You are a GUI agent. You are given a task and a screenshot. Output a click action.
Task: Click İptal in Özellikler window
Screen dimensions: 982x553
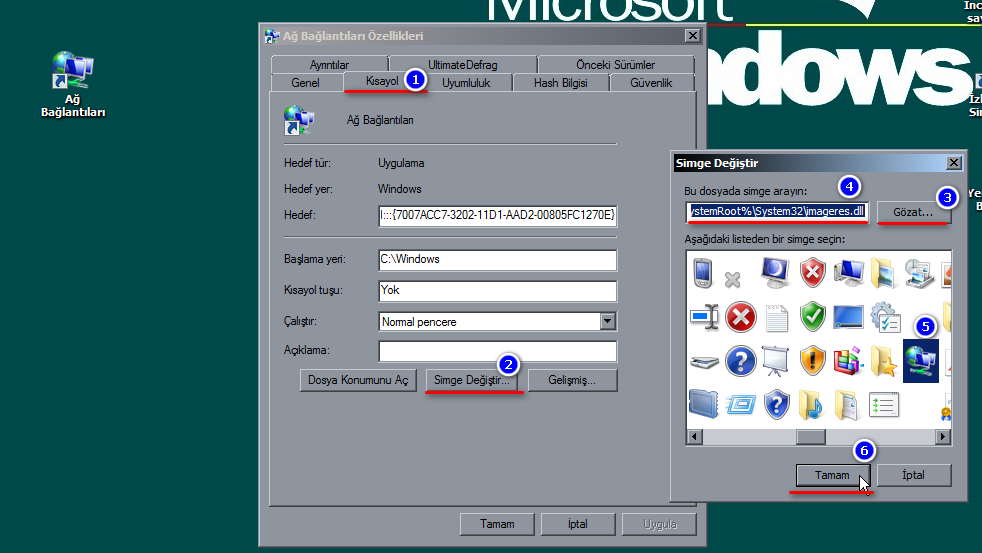[577, 524]
